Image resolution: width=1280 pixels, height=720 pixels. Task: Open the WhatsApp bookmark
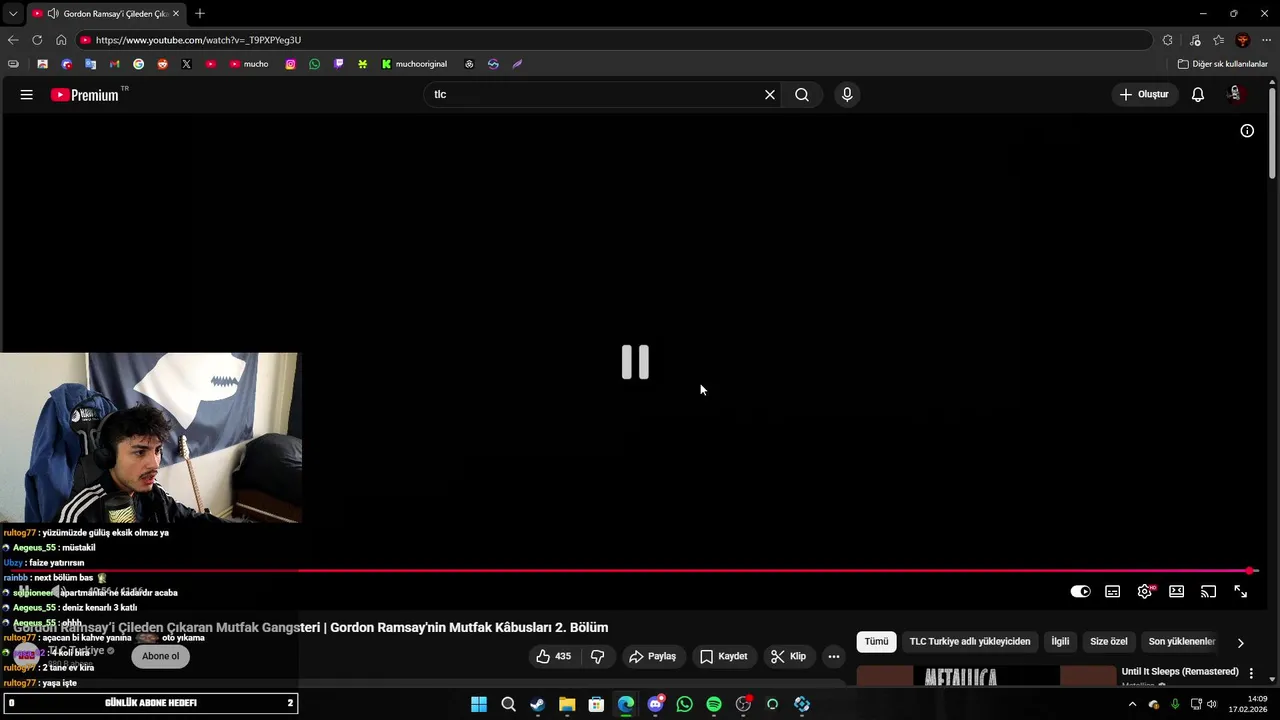click(x=314, y=64)
